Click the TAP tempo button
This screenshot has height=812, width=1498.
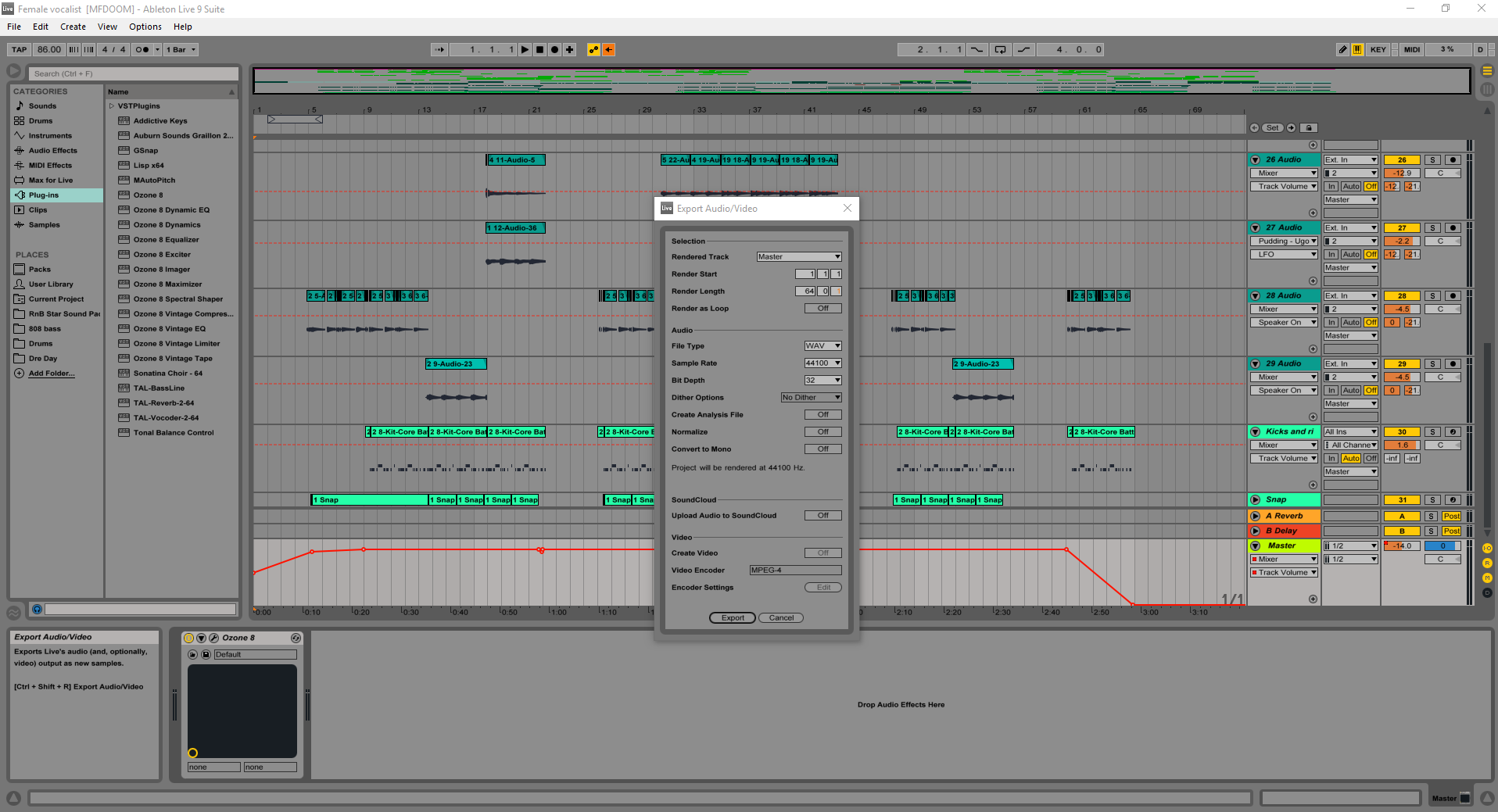tap(20, 49)
